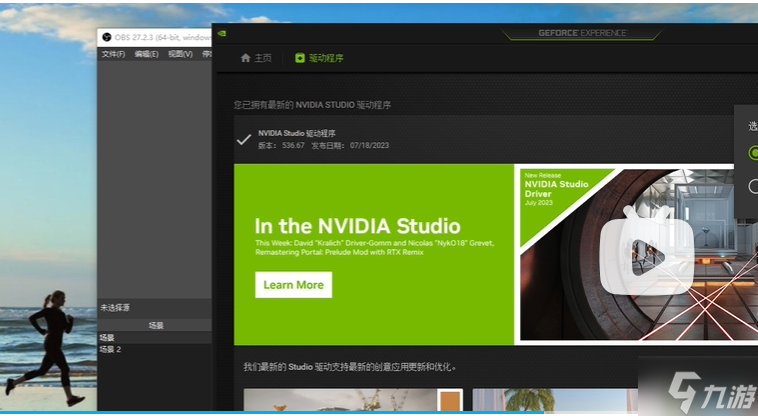The width and height of the screenshot is (758, 416).
Task: Click the Learn More button
Action: pos(293,285)
